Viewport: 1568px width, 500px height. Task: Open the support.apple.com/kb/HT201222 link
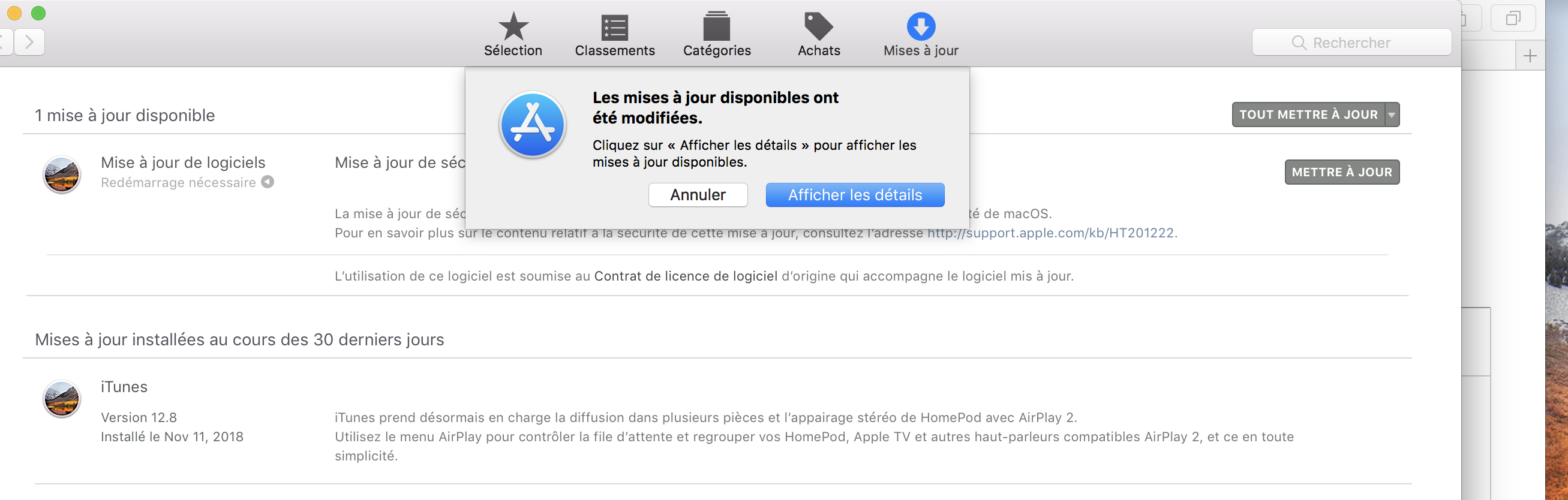click(1050, 233)
